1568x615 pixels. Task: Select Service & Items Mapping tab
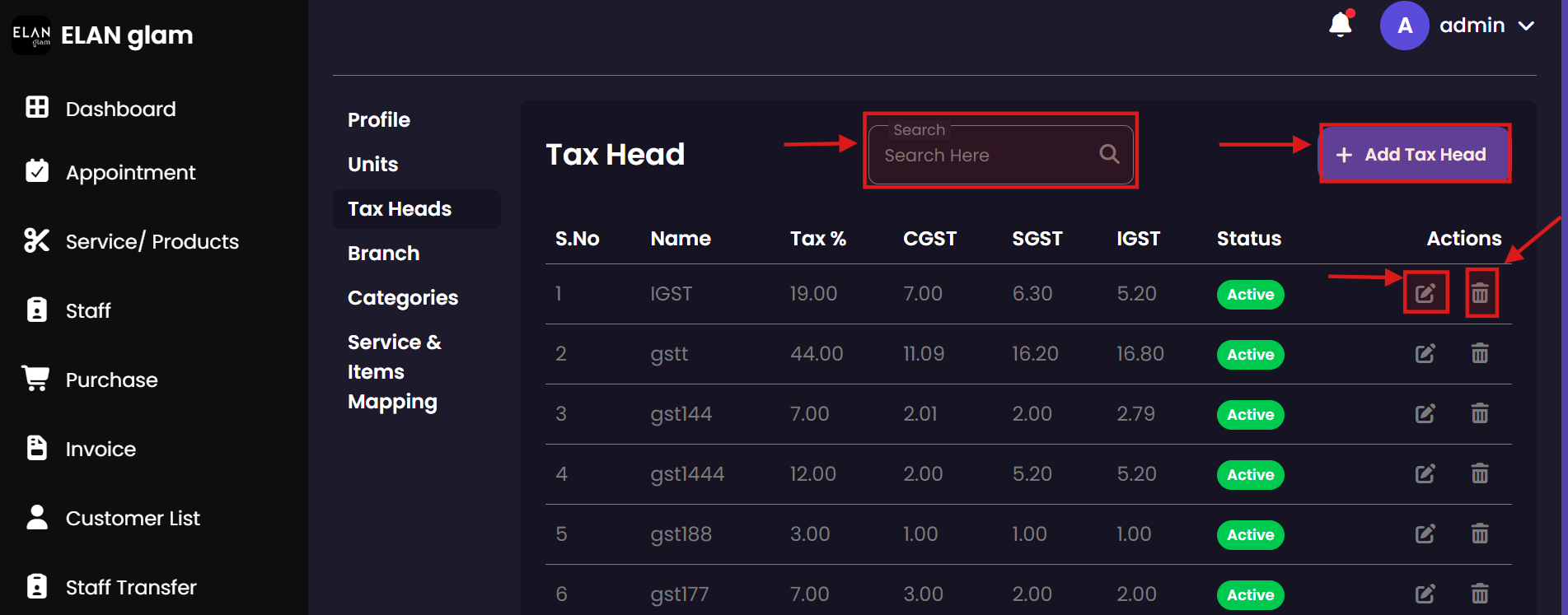coord(393,371)
